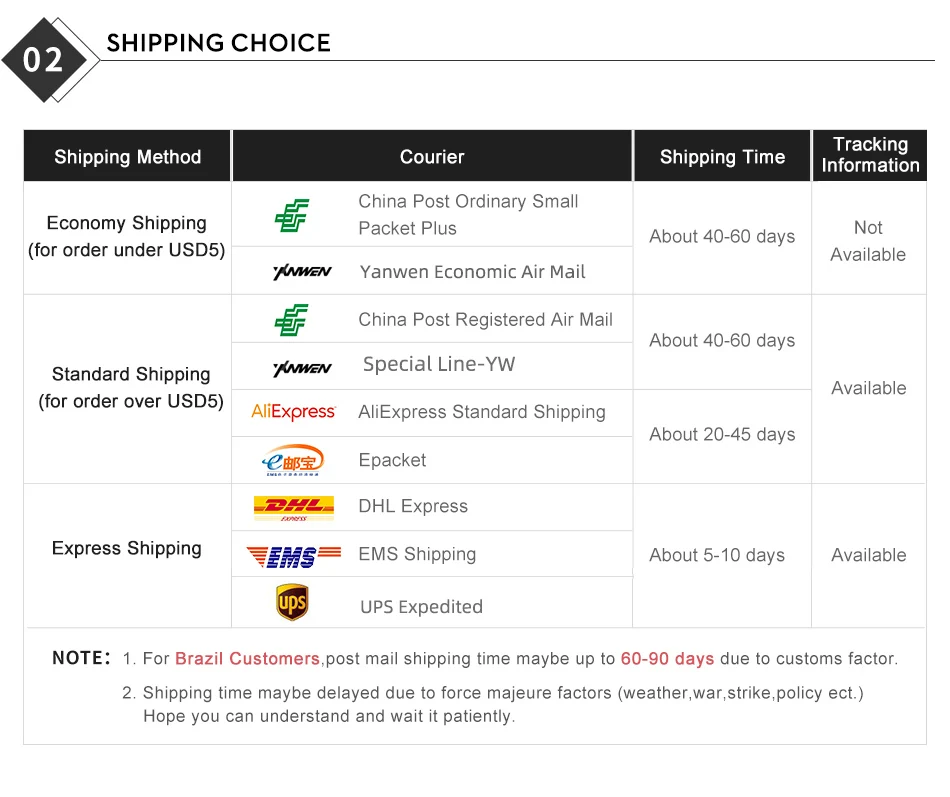Click the UPS shield logo
The image size is (950, 797).
(x=292, y=603)
